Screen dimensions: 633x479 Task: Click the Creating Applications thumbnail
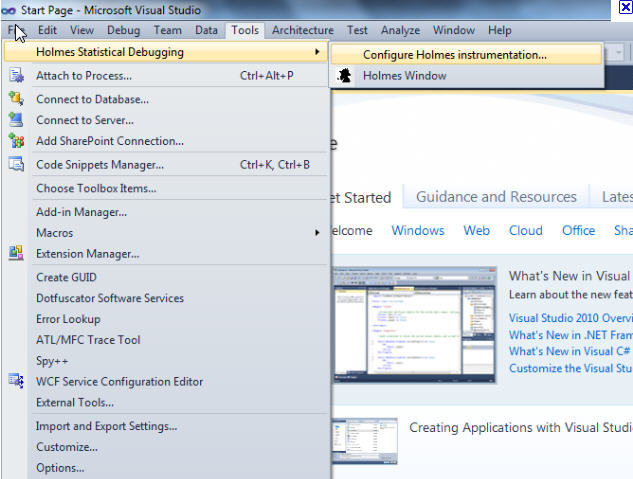tap(365, 441)
